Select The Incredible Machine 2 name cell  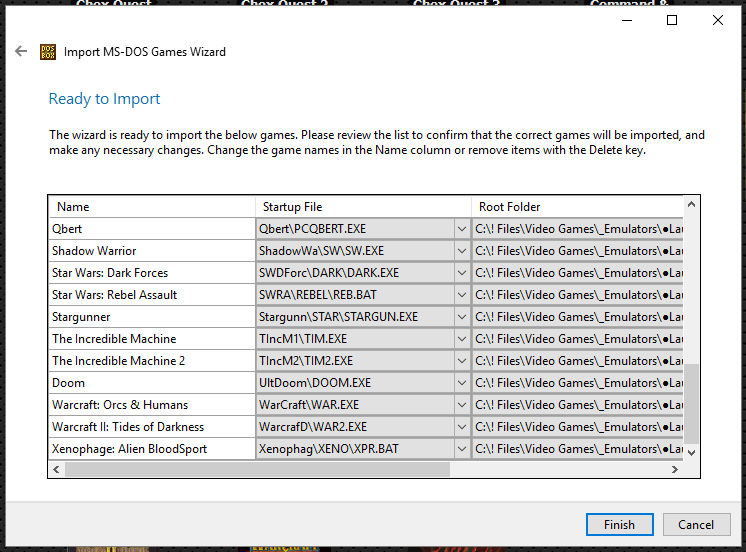(x=152, y=361)
